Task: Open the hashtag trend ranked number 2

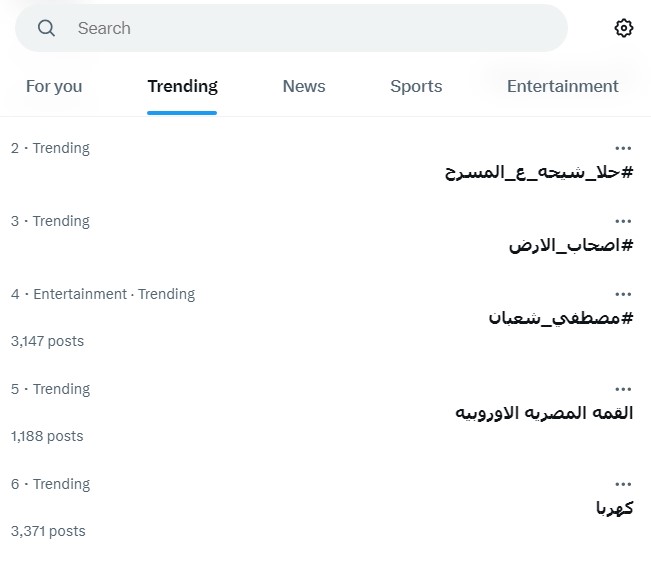Action: (x=539, y=172)
